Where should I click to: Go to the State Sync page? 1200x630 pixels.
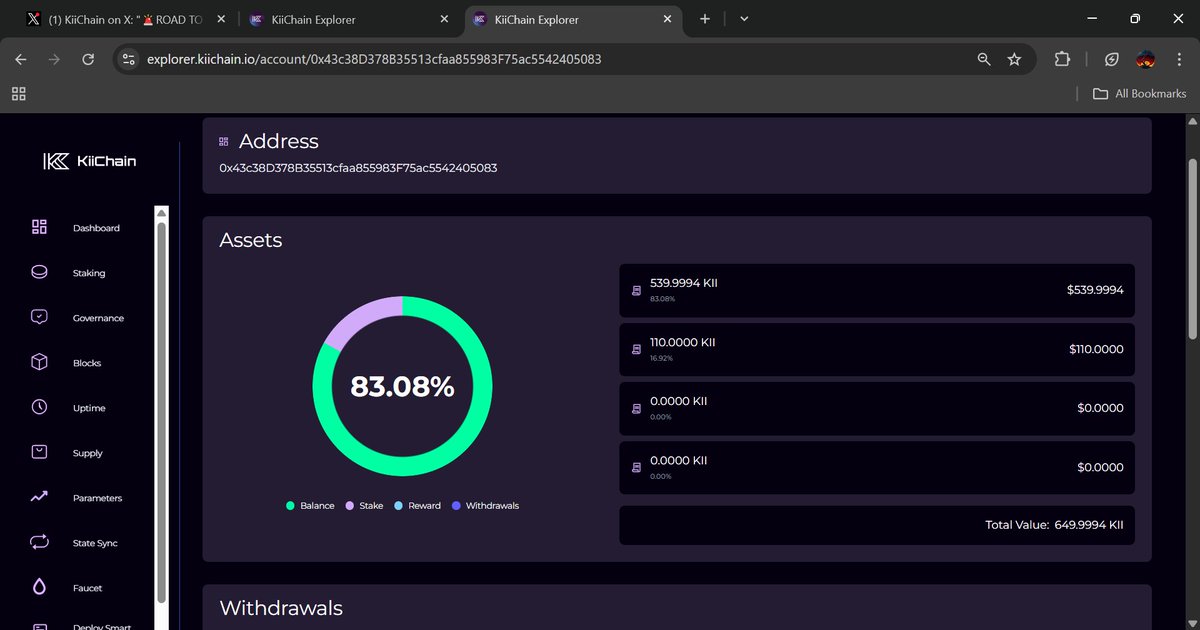tap(95, 543)
